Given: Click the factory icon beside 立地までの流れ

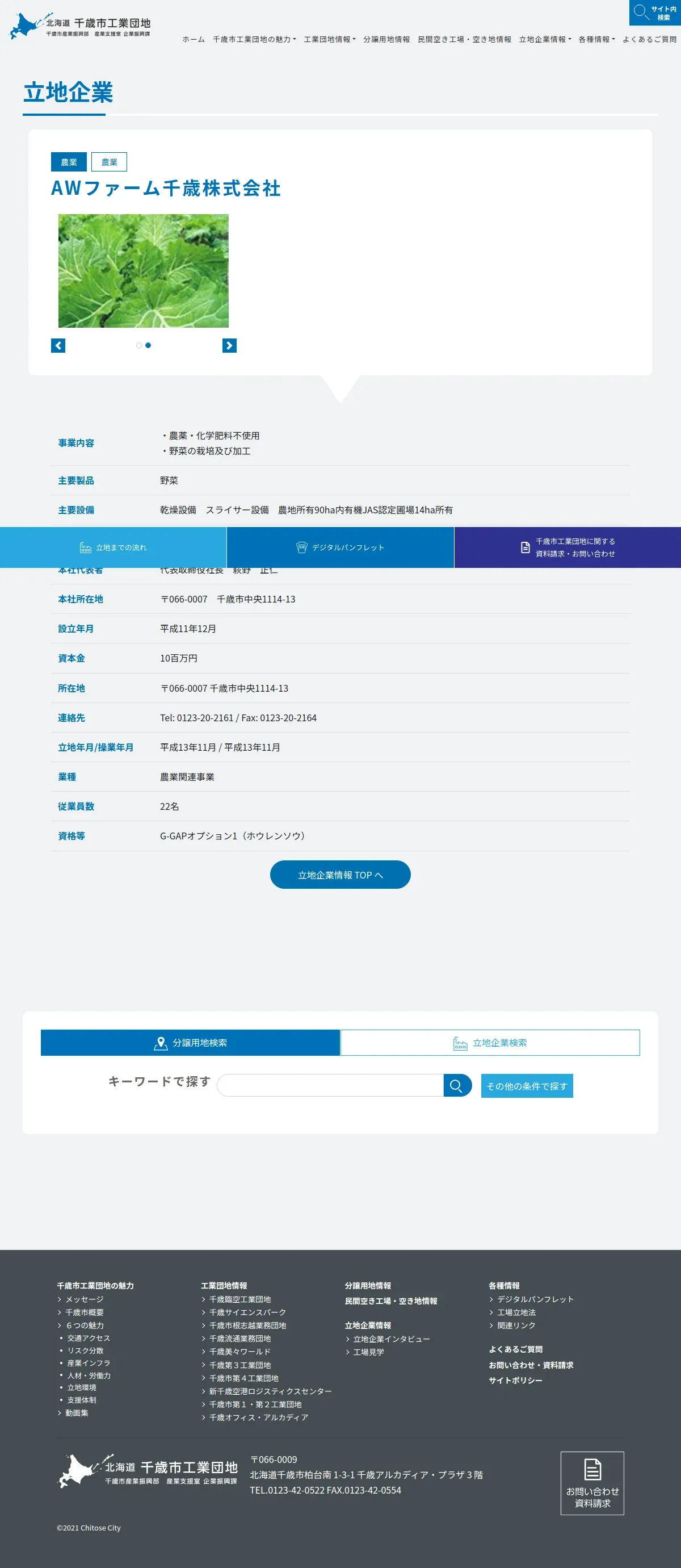Looking at the screenshot, I should coord(86,547).
